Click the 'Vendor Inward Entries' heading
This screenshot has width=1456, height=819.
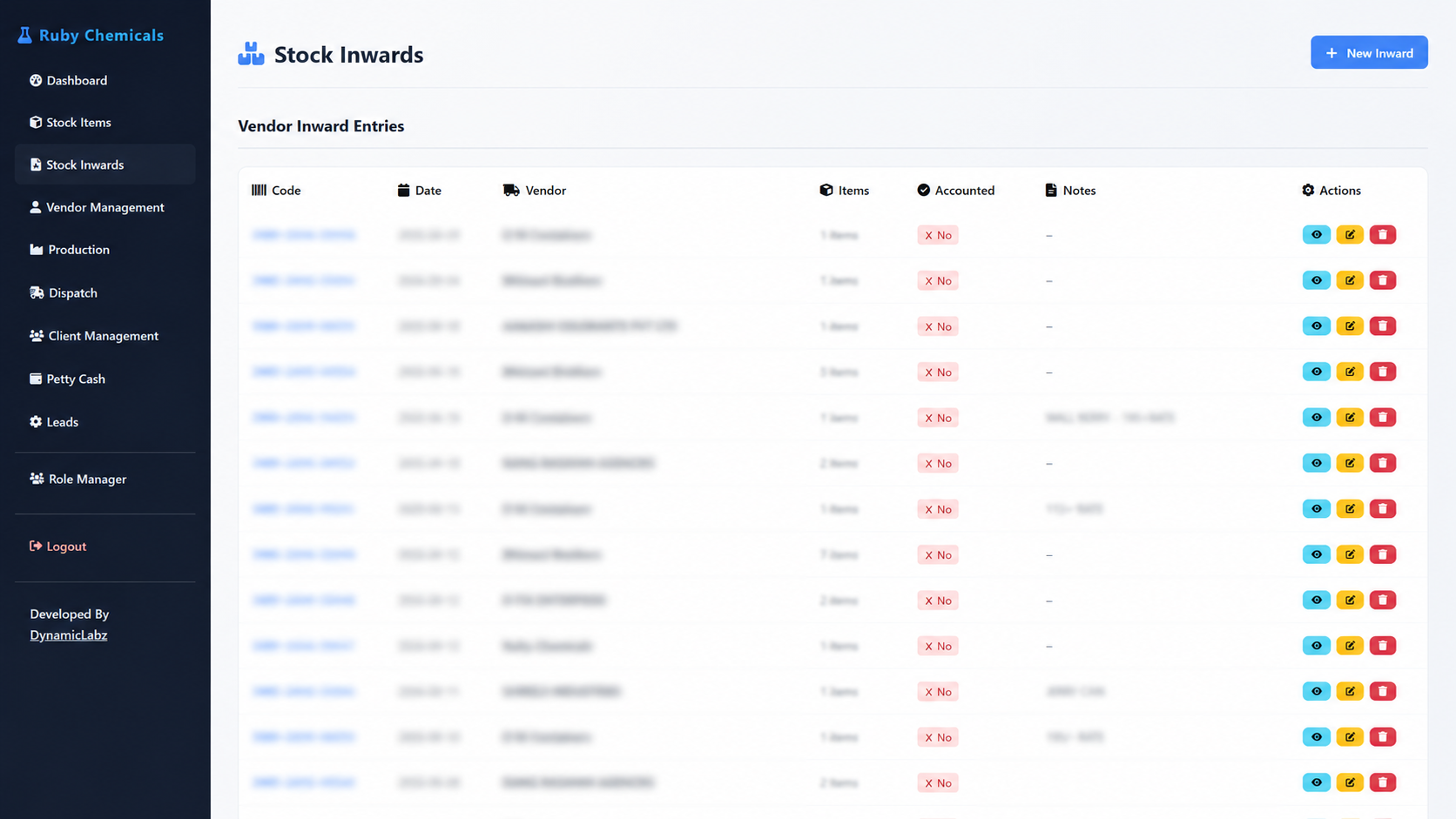pos(321,126)
